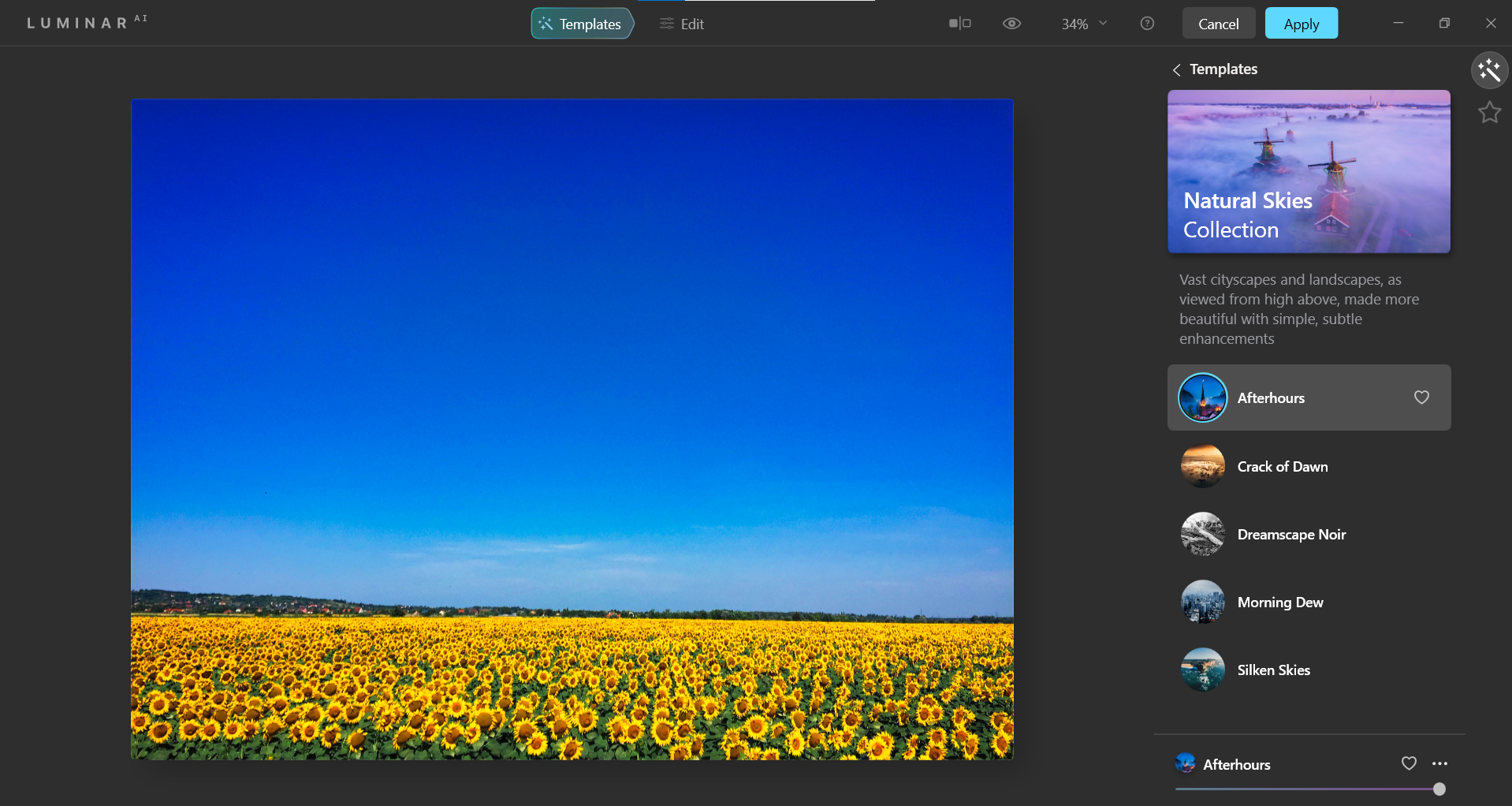Click the Natural Skies Collection banner

tap(1309, 171)
